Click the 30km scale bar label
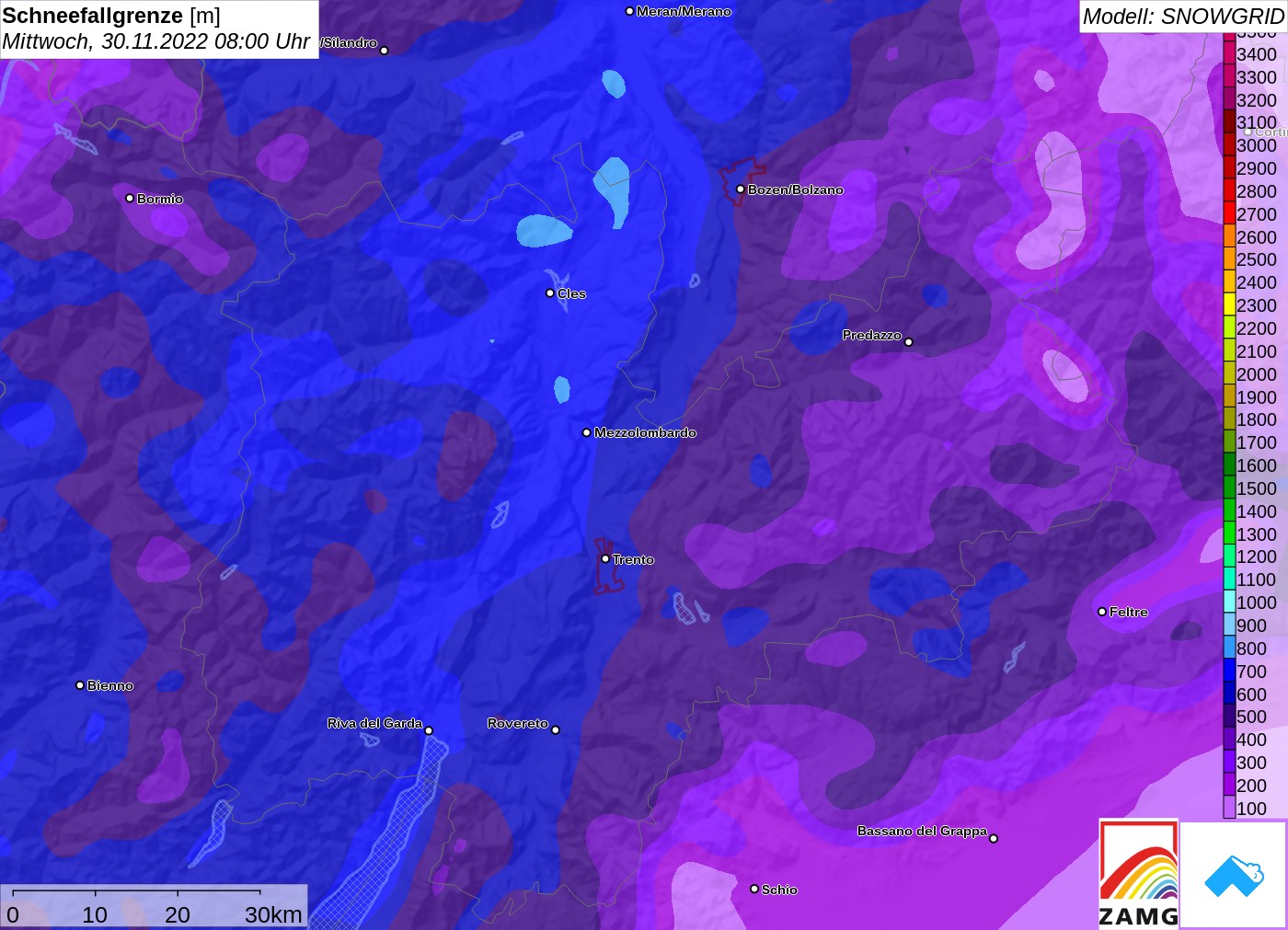The height and width of the screenshot is (930, 1288). (x=273, y=914)
